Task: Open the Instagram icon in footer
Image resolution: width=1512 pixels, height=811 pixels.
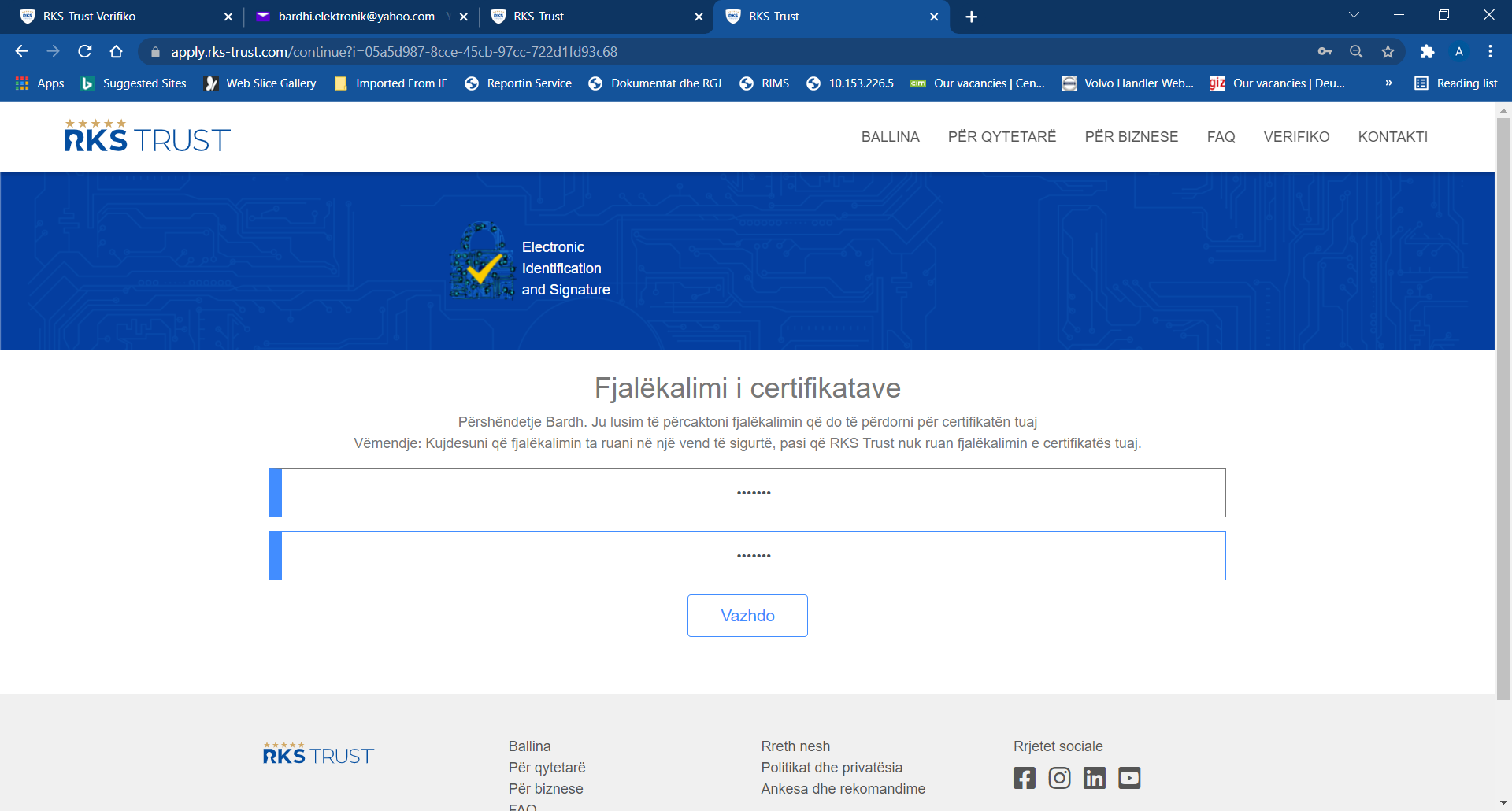Action: click(1059, 778)
